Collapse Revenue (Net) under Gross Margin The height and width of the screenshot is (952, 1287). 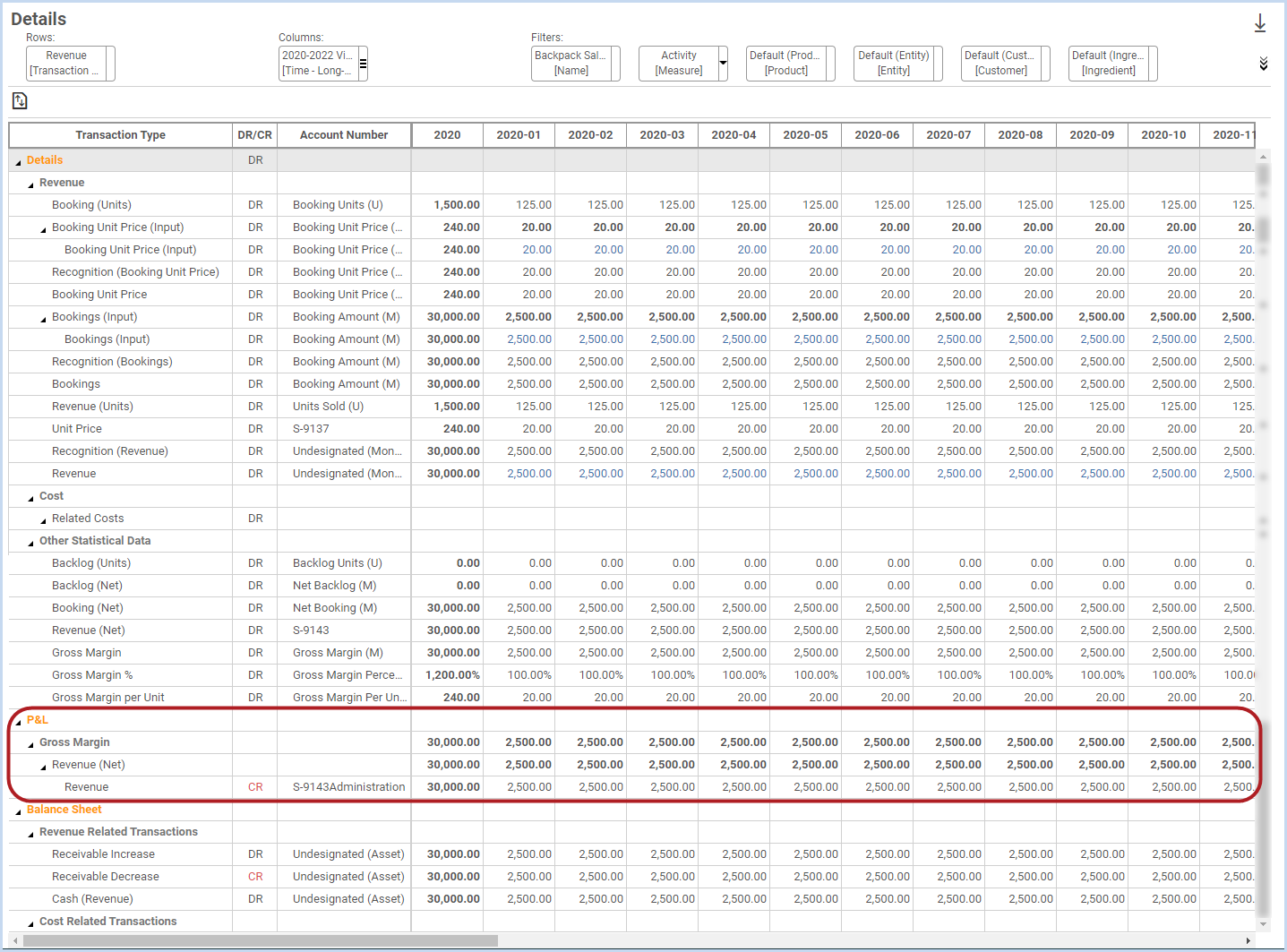pos(43,767)
